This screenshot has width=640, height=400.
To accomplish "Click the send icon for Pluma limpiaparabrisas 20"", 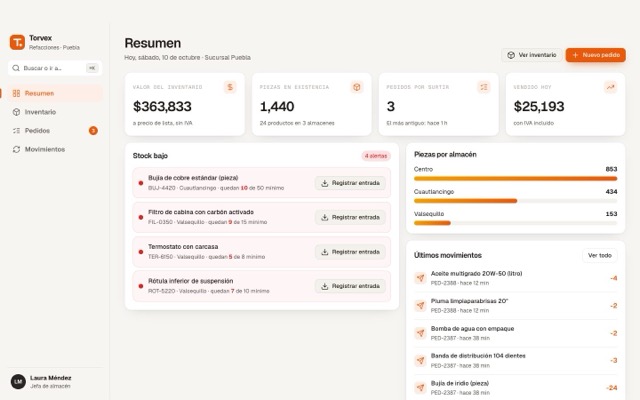I will click(x=420, y=305).
